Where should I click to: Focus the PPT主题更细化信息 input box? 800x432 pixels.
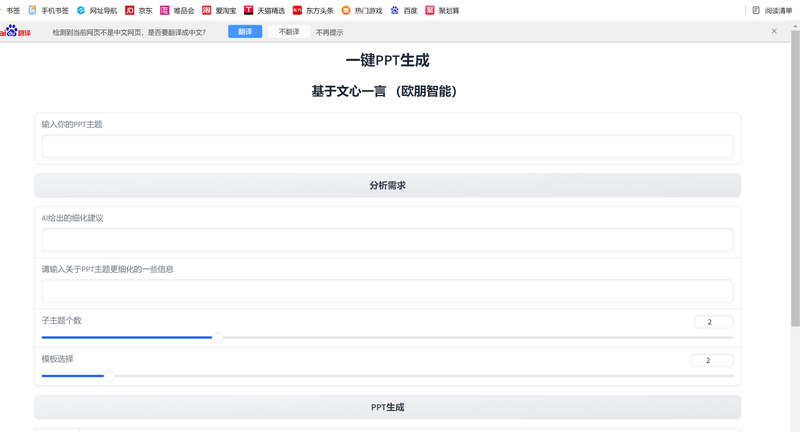pos(387,291)
